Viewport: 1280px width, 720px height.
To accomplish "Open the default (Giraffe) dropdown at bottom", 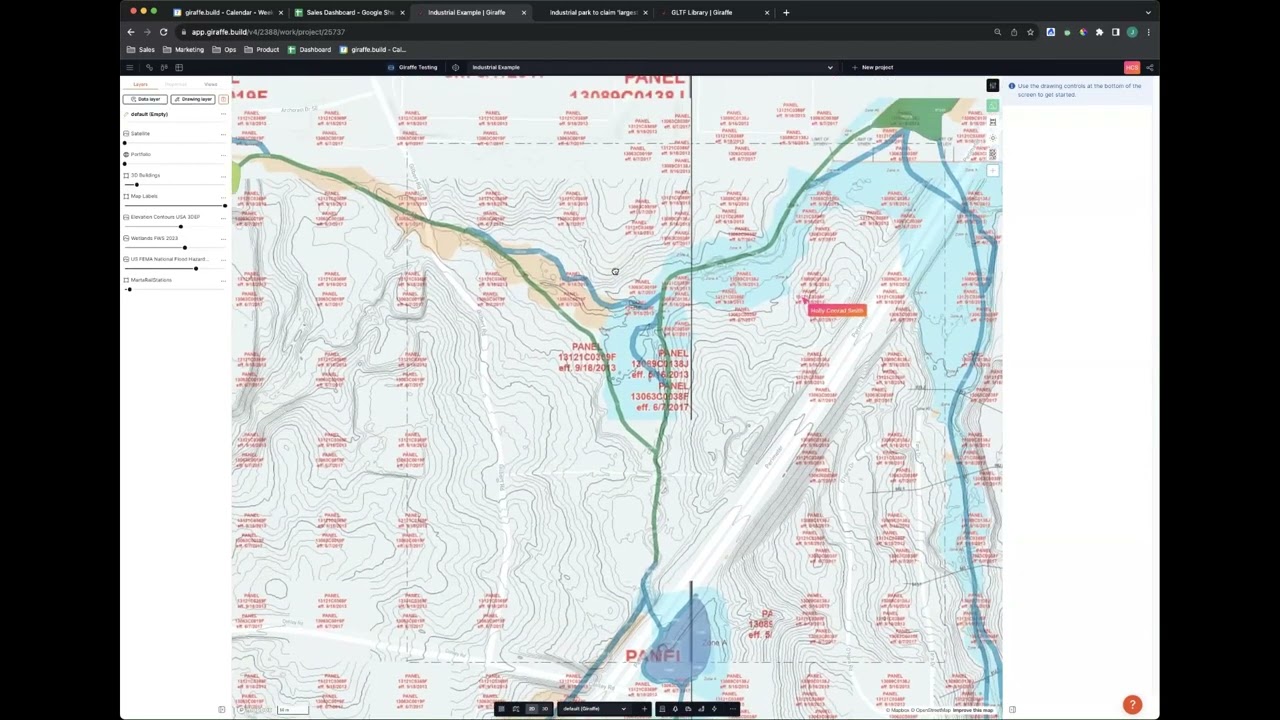I will coord(595,709).
